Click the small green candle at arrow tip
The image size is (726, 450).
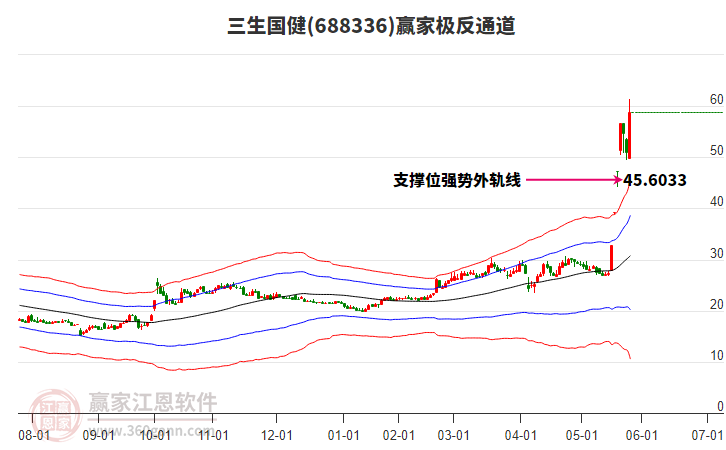[x=617, y=178]
